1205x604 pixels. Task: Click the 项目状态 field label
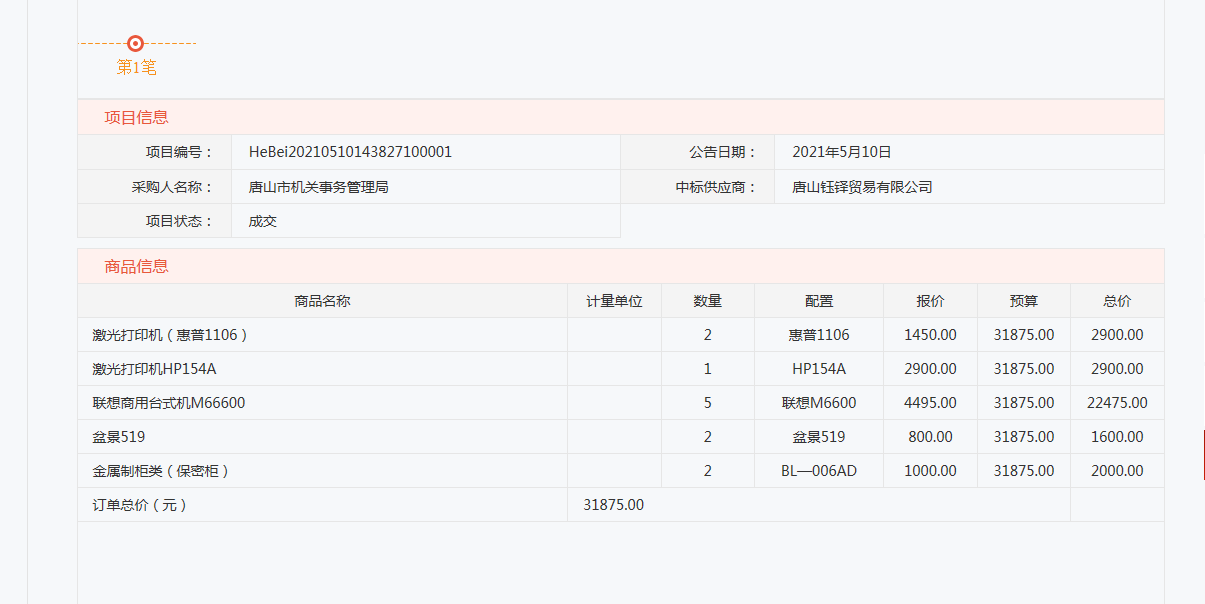click(x=180, y=221)
